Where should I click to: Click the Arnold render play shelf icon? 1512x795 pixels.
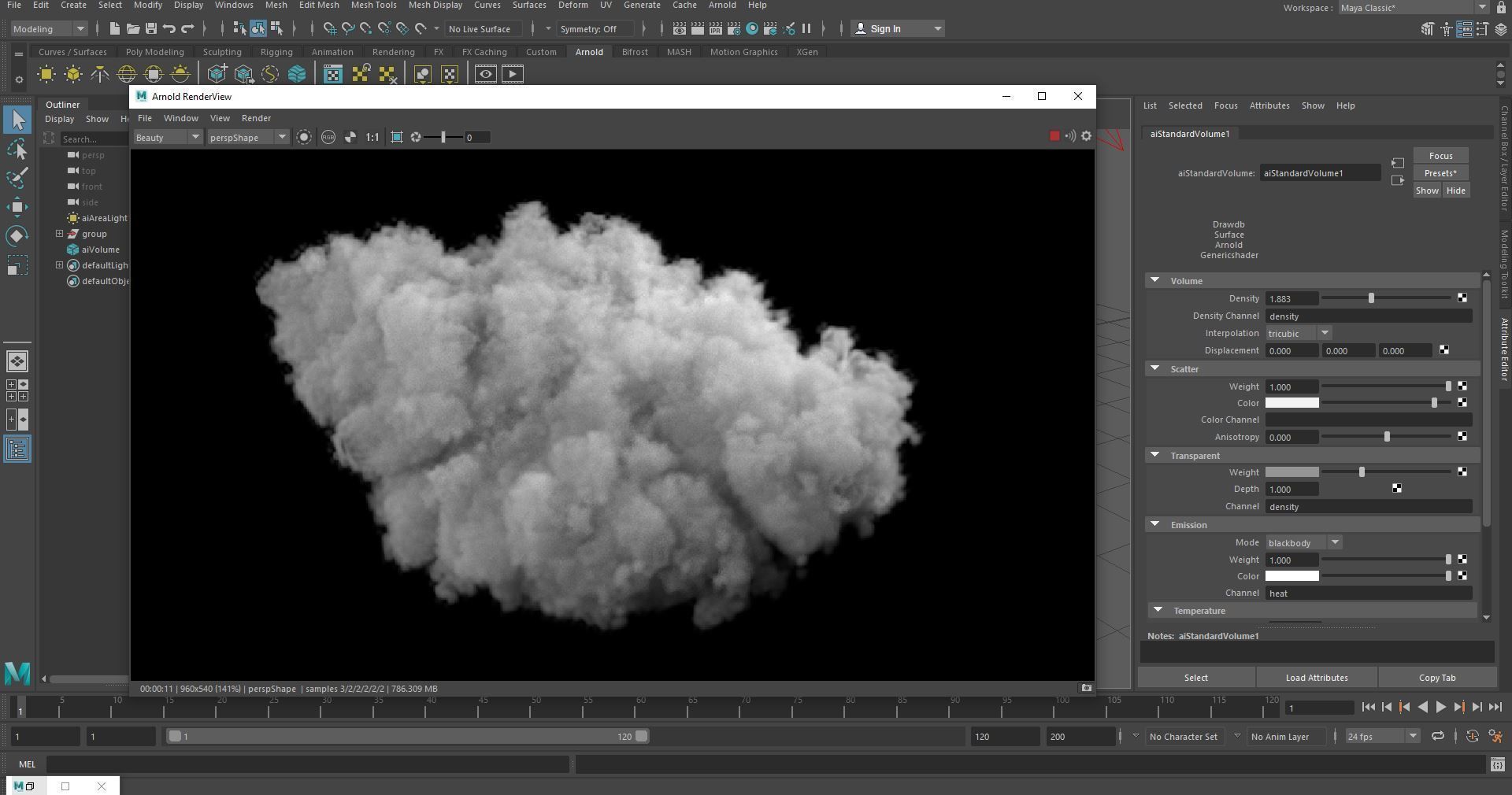[513, 74]
